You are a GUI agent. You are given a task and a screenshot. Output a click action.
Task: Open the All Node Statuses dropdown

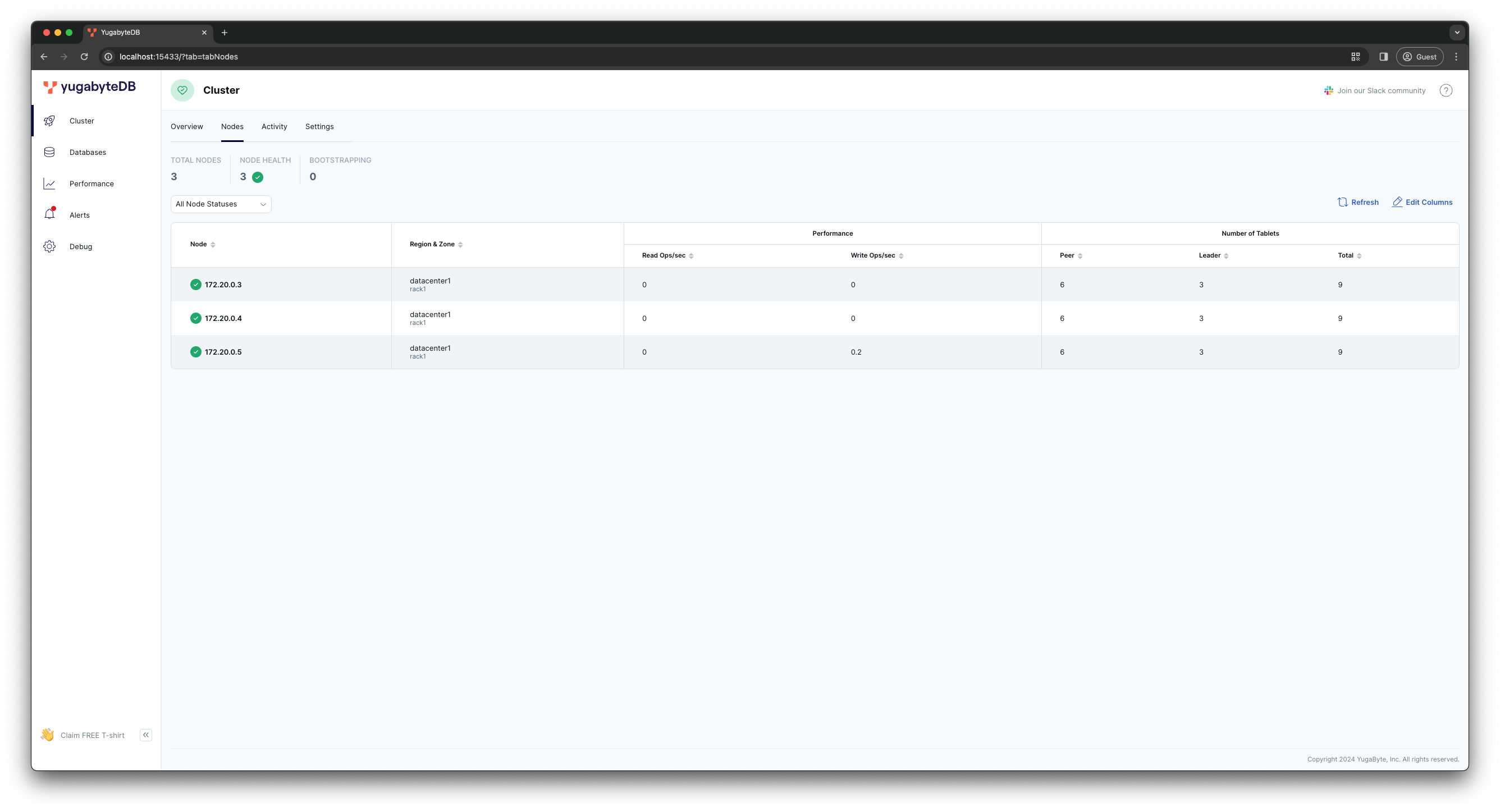tap(220, 204)
